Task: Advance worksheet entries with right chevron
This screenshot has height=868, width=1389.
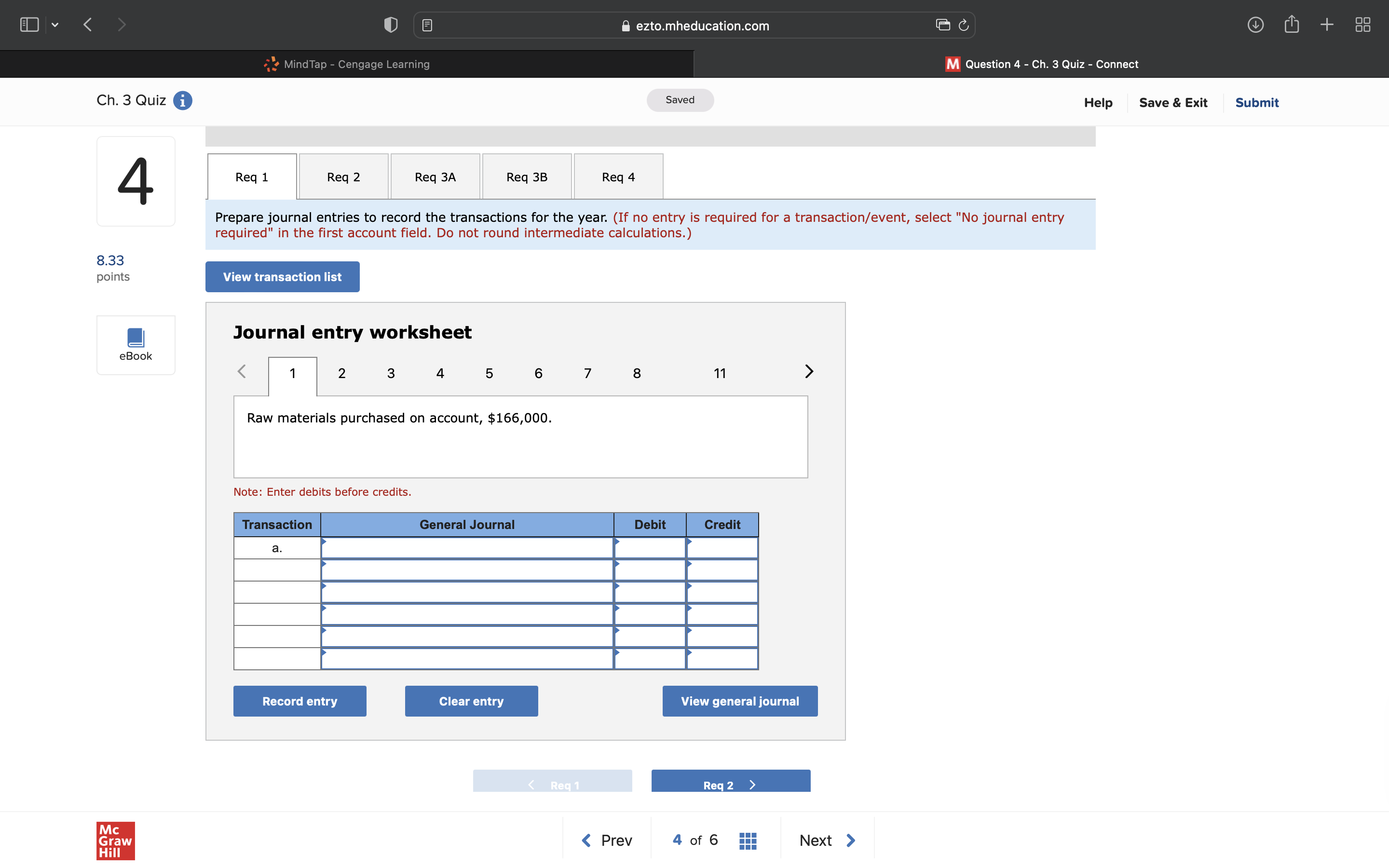Action: click(809, 372)
